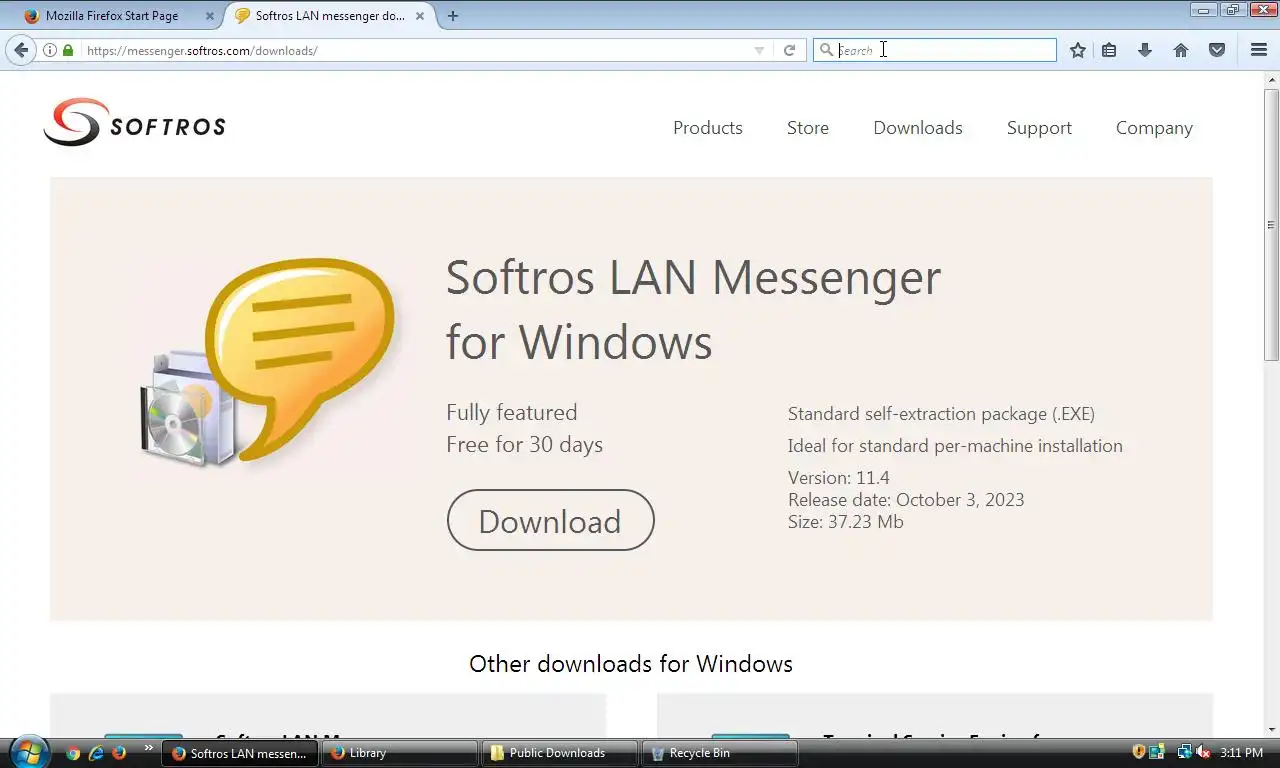Launch Internet Explorer from quick launch

[x=96, y=753]
